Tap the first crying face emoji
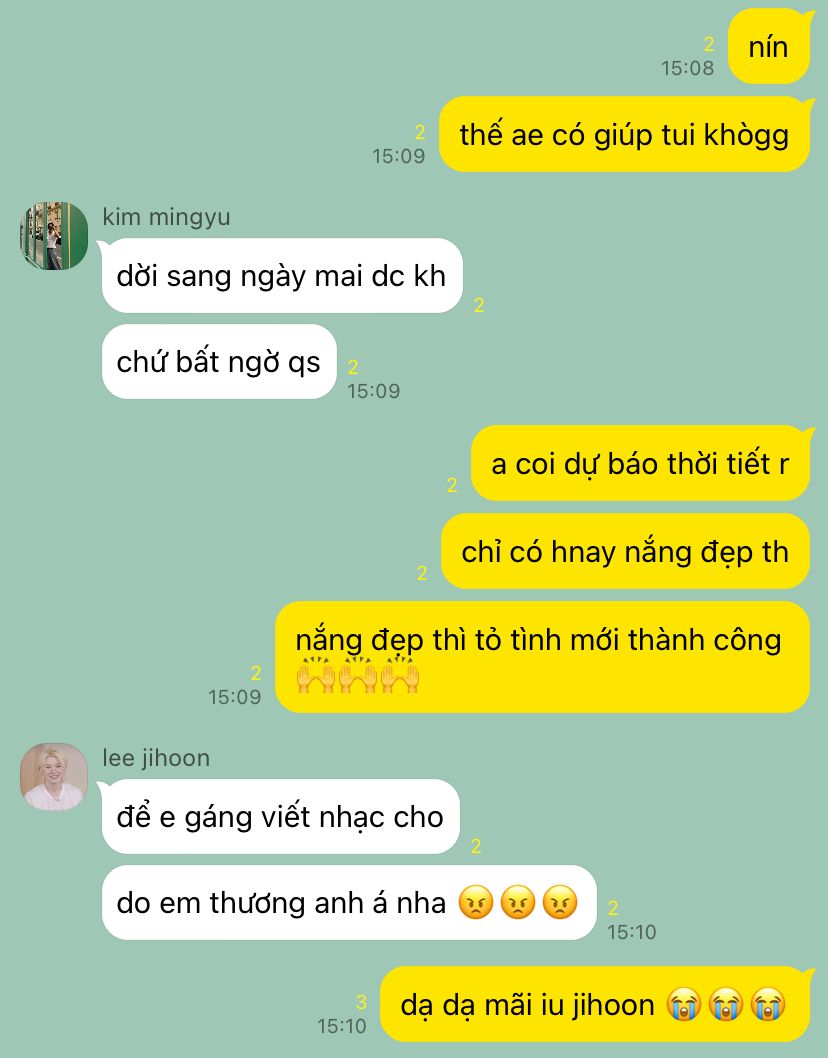Viewport: 828px width, 1058px height. (684, 1004)
